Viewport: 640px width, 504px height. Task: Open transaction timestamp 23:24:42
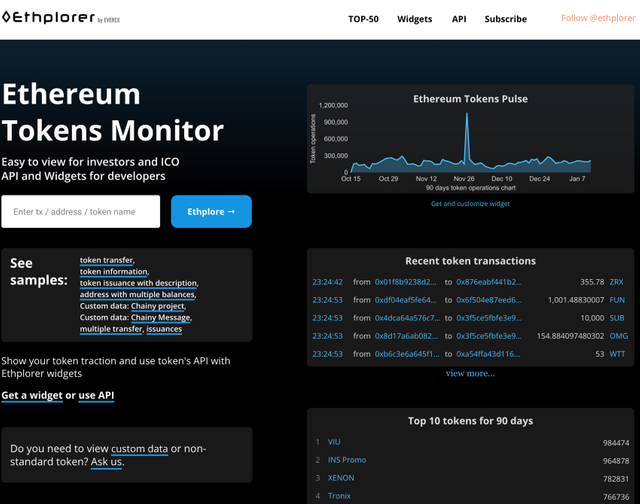(327, 282)
